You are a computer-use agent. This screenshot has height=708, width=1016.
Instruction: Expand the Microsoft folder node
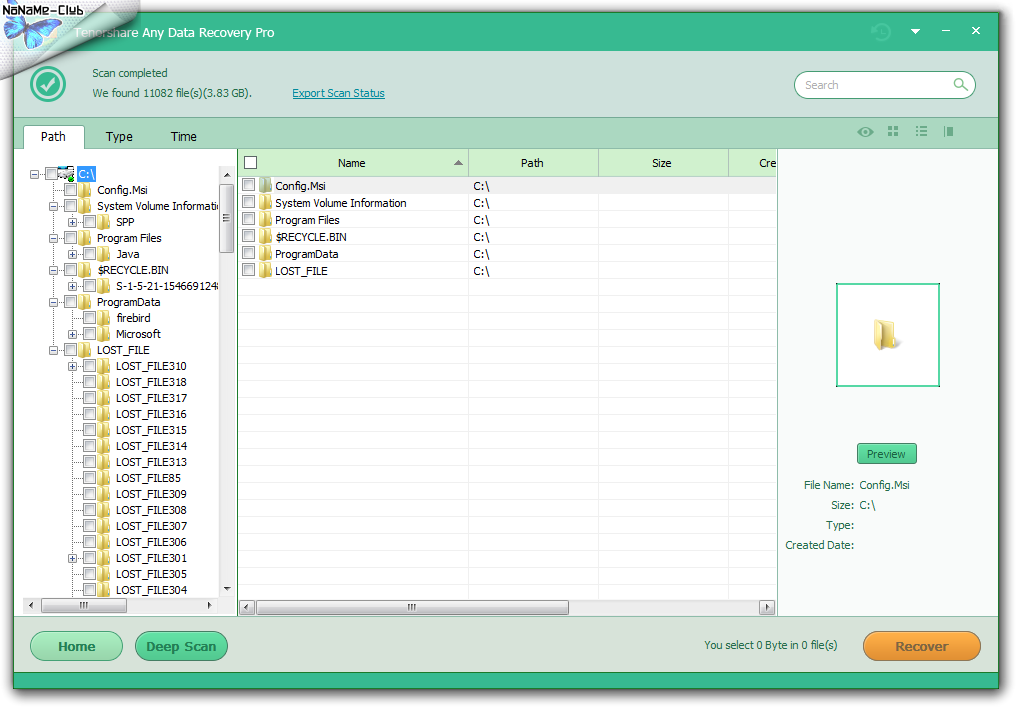point(73,334)
